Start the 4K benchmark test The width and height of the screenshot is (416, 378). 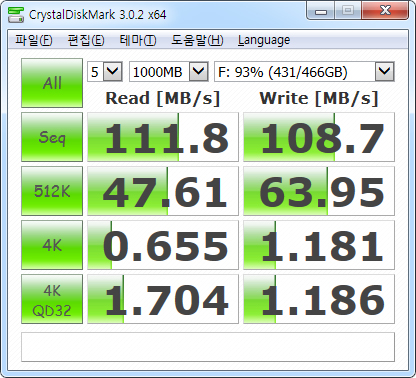[52, 245]
